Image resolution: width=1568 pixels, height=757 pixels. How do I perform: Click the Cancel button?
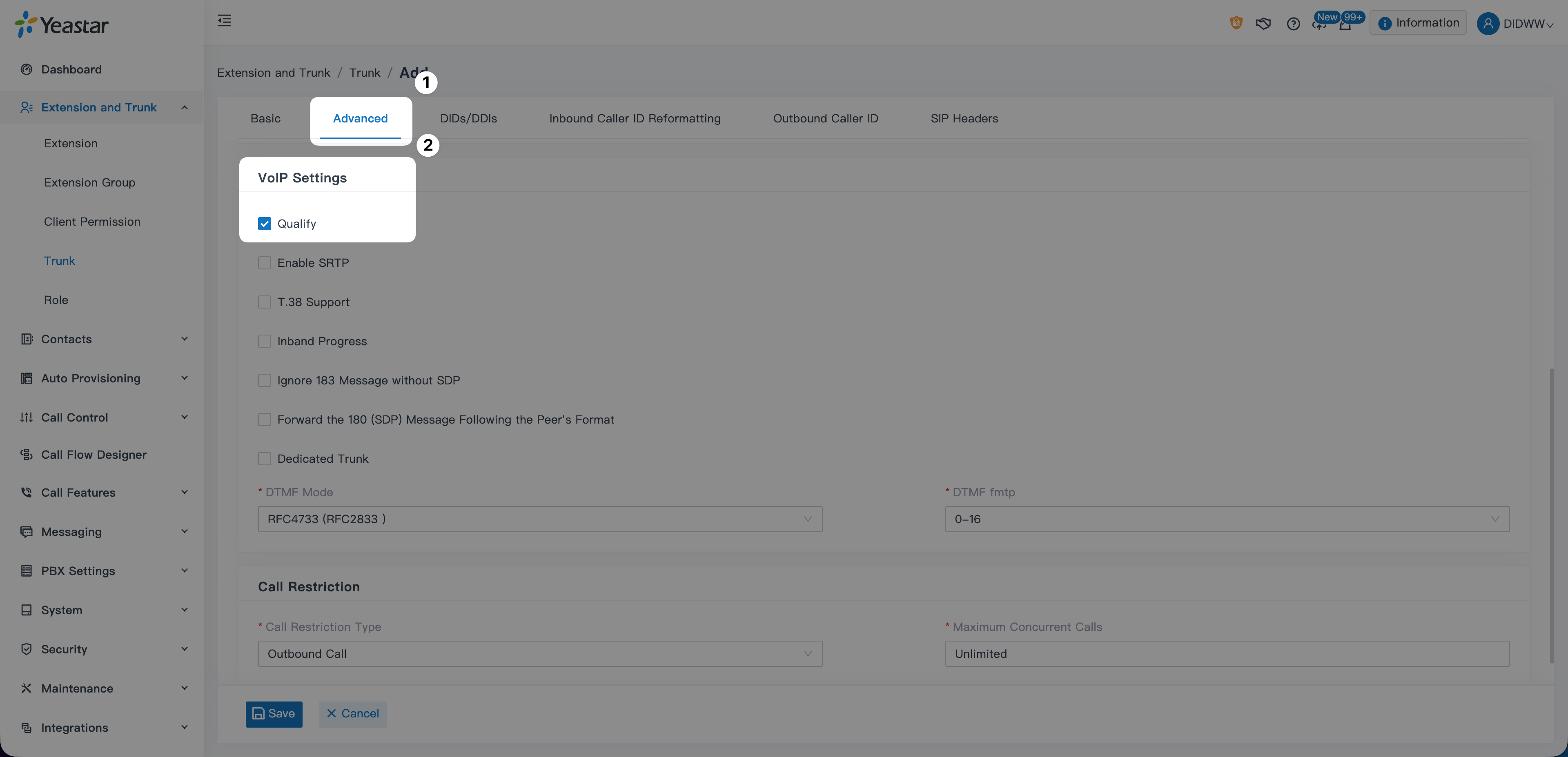(352, 714)
